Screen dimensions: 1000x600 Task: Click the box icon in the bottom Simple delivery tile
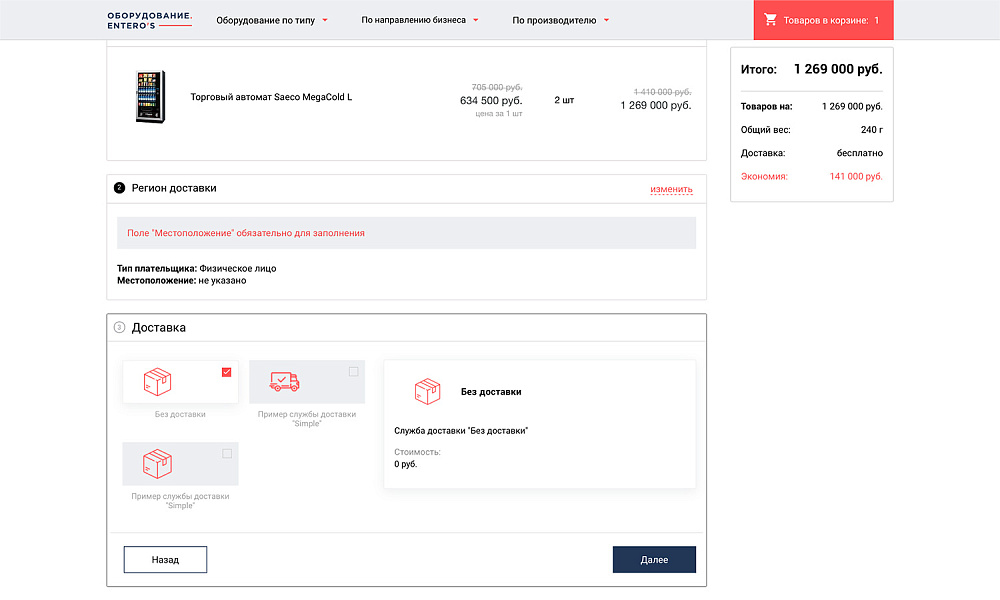point(158,463)
